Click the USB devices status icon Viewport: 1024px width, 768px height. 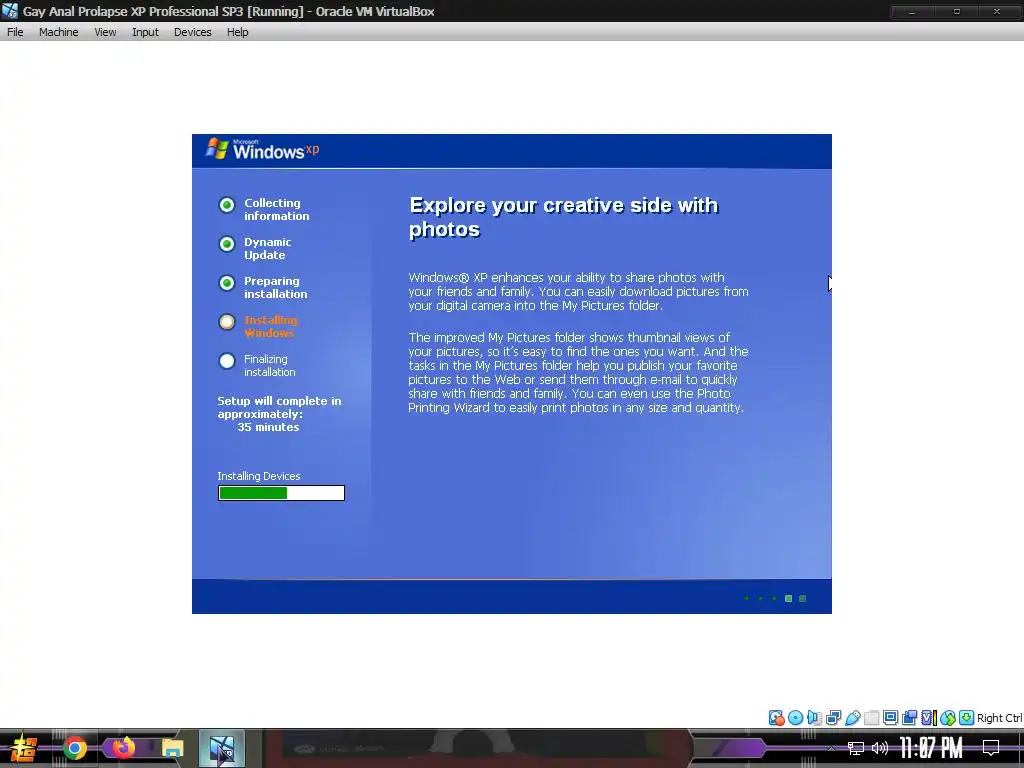tap(852, 718)
